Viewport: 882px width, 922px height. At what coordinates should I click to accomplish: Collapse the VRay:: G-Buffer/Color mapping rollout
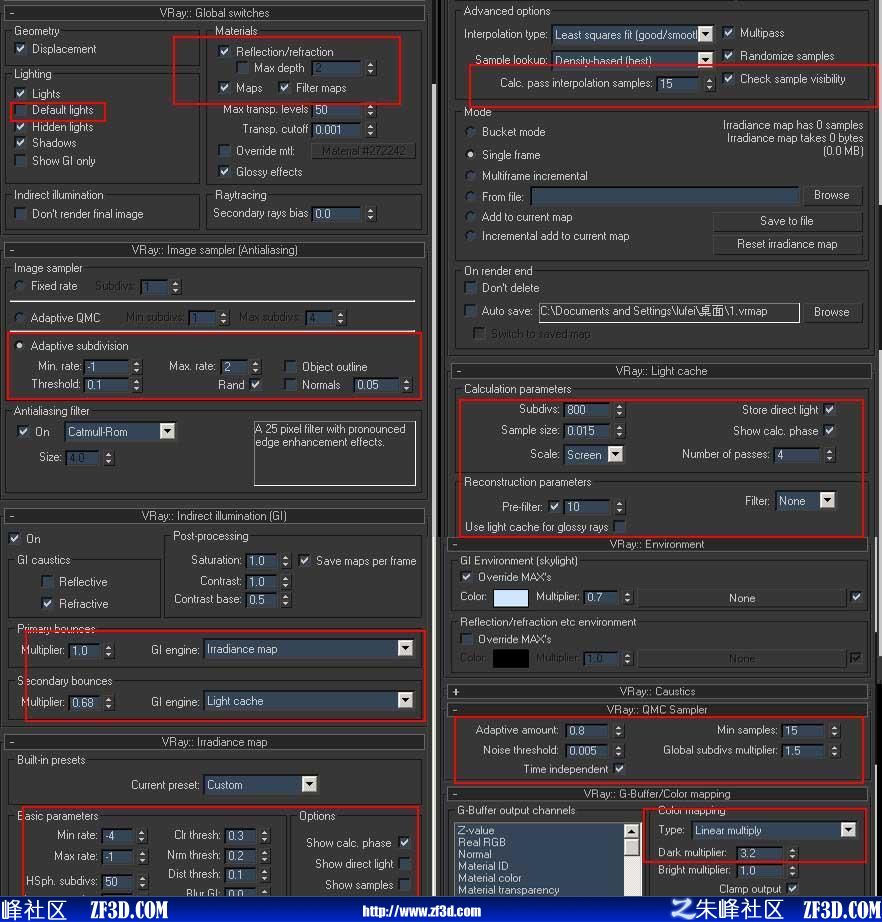[x=455, y=794]
